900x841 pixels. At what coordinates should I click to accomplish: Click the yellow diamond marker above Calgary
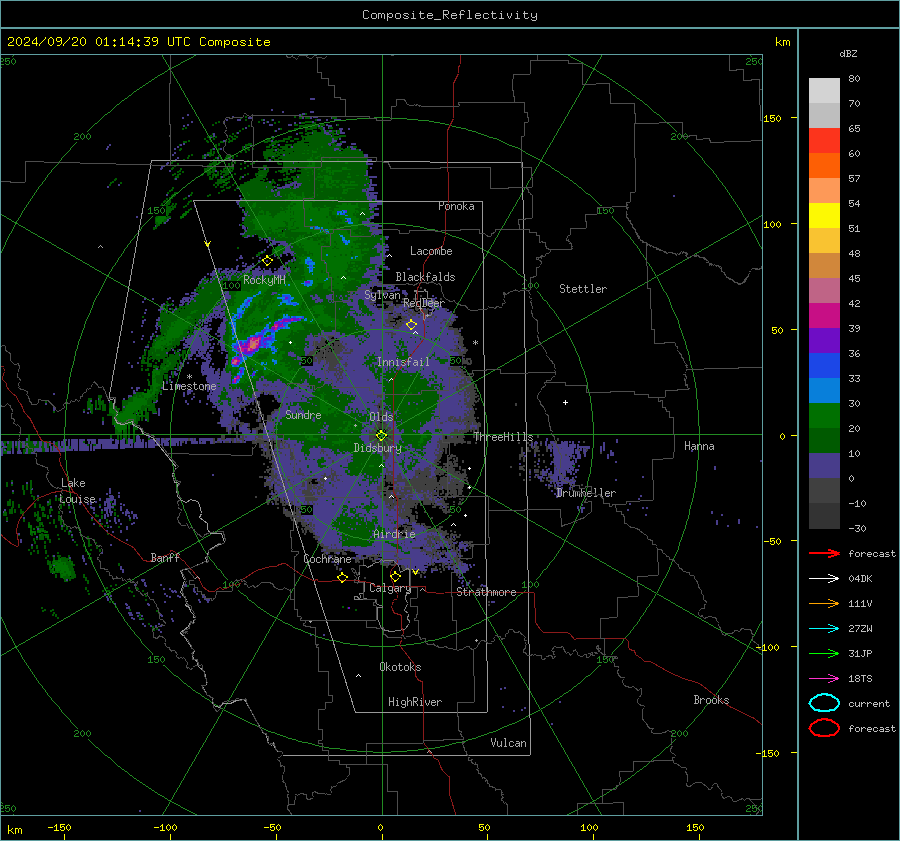(x=395, y=576)
